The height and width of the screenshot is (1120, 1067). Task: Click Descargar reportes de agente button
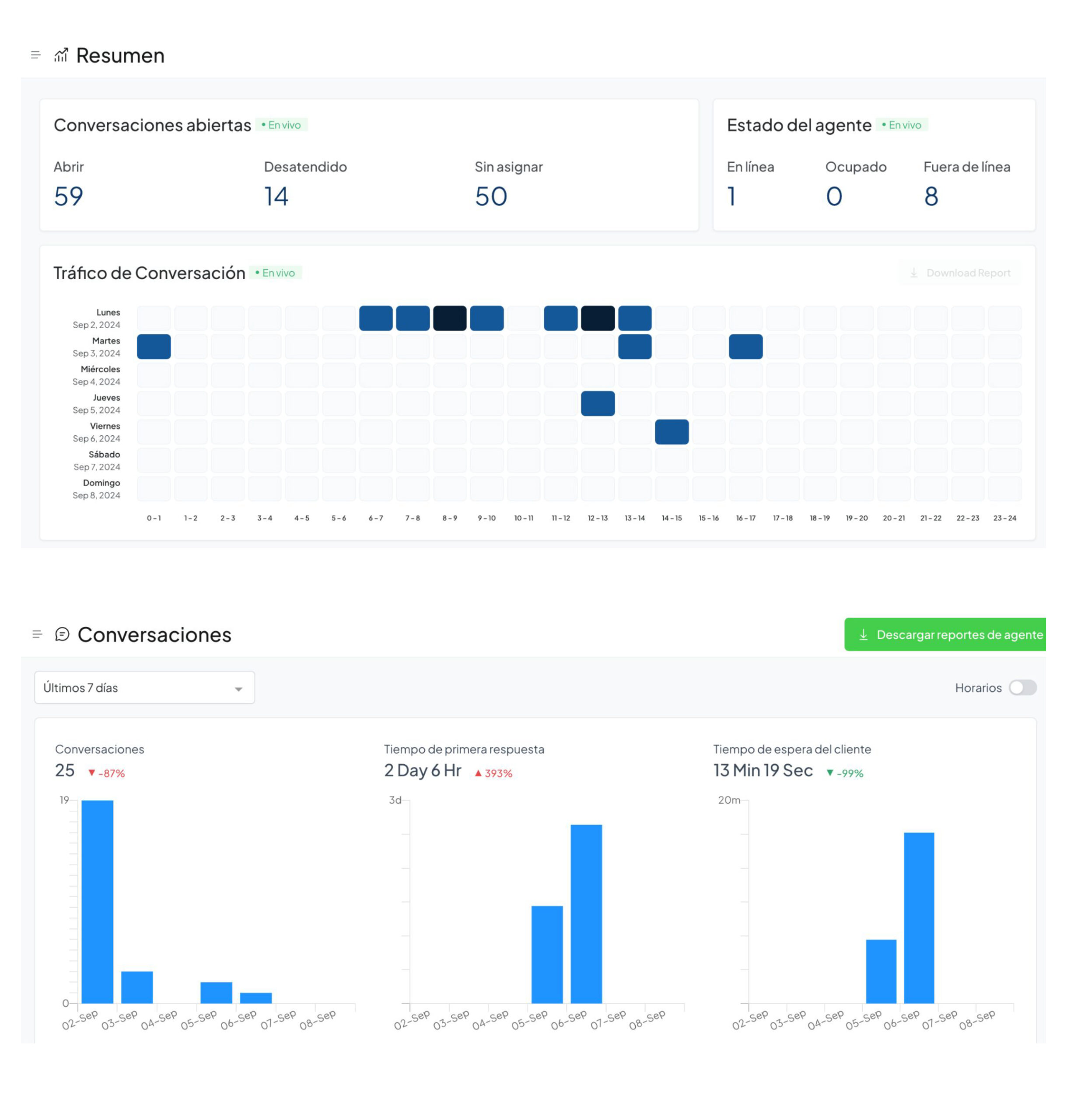(945, 635)
